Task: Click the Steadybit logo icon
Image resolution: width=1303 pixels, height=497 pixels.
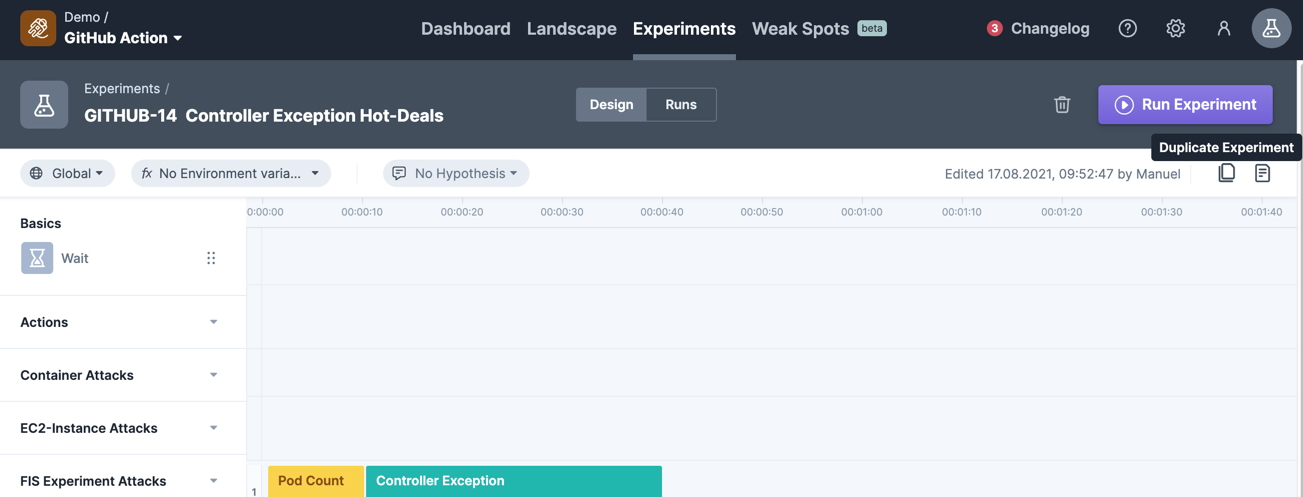Action: [x=38, y=28]
